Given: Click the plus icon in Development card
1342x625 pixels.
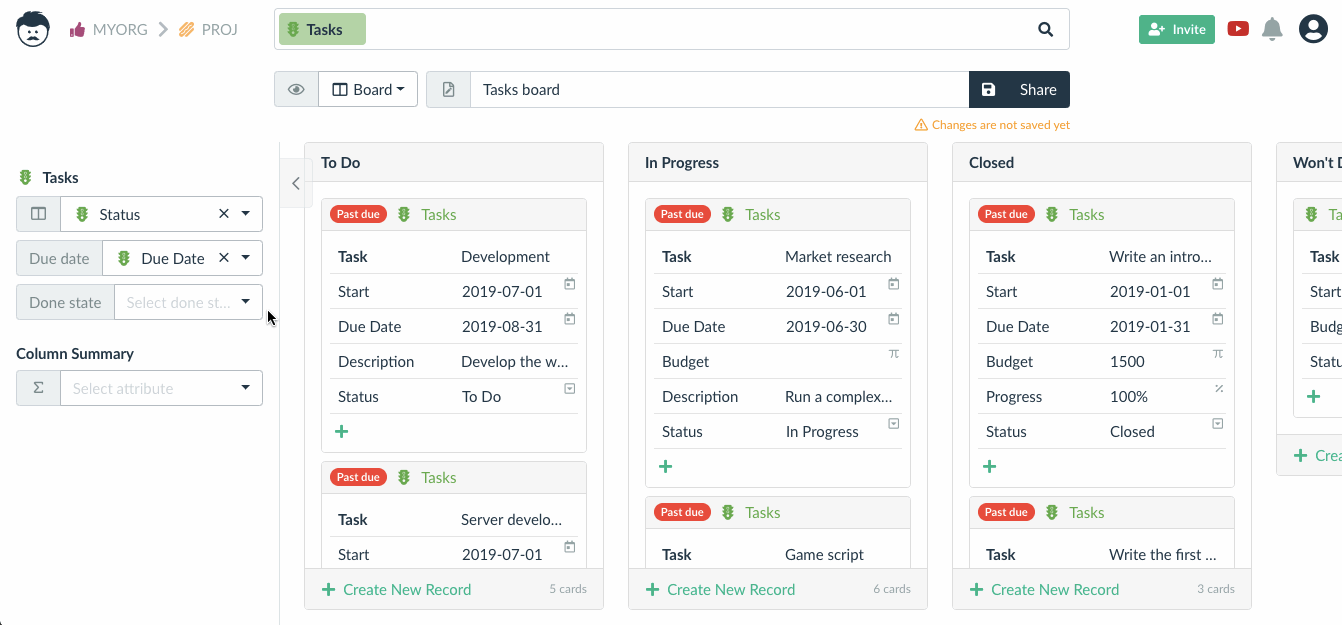Looking at the screenshot, I should point(341,431).
